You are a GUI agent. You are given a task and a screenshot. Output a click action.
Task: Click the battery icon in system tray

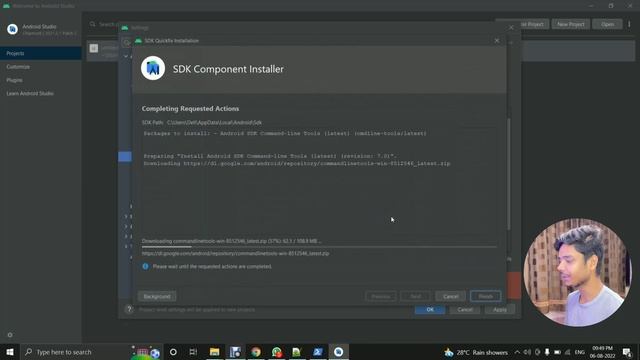tap(557, 352)
